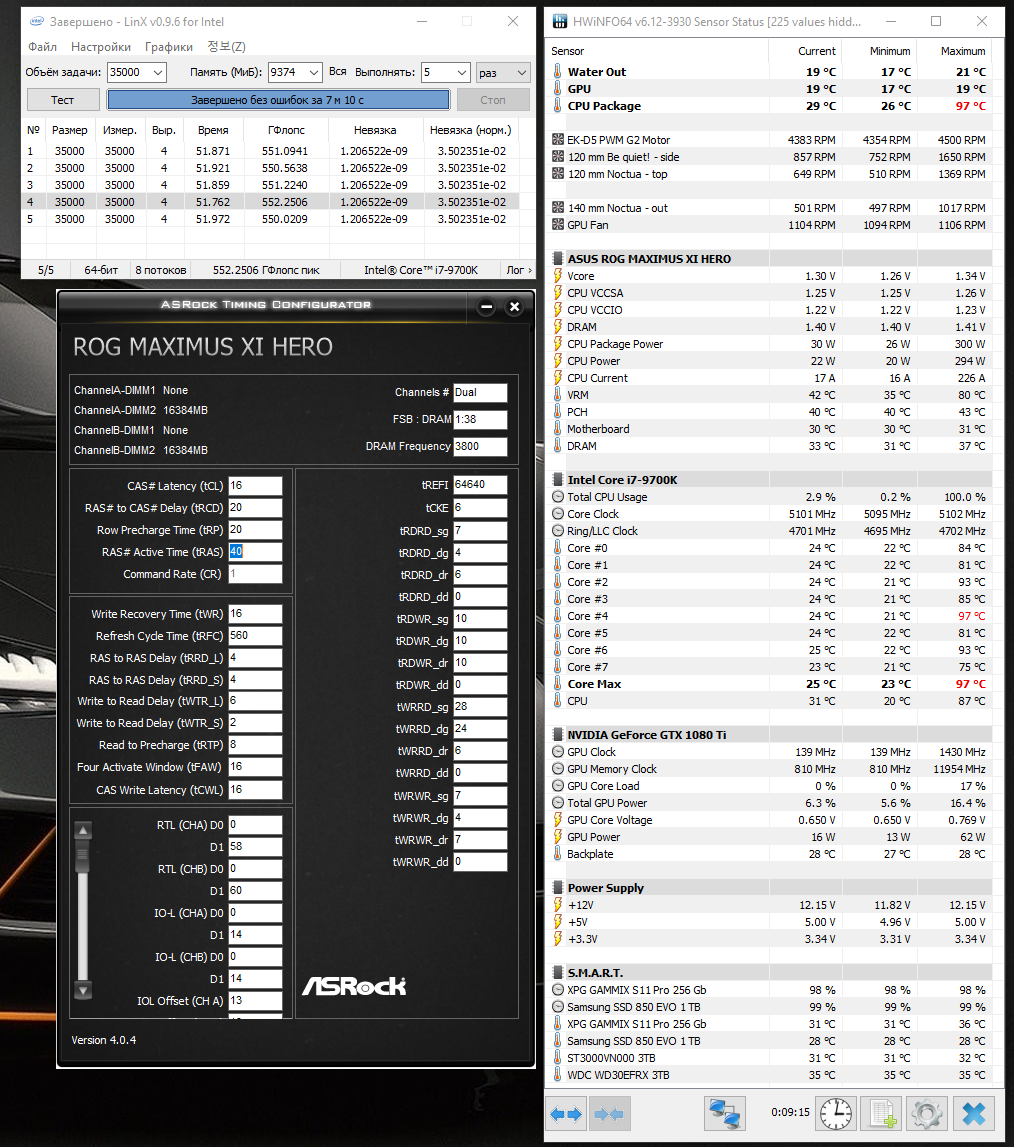Click HWiNFO Maximum column header
1014x1147 pixels.
[955, 51]
